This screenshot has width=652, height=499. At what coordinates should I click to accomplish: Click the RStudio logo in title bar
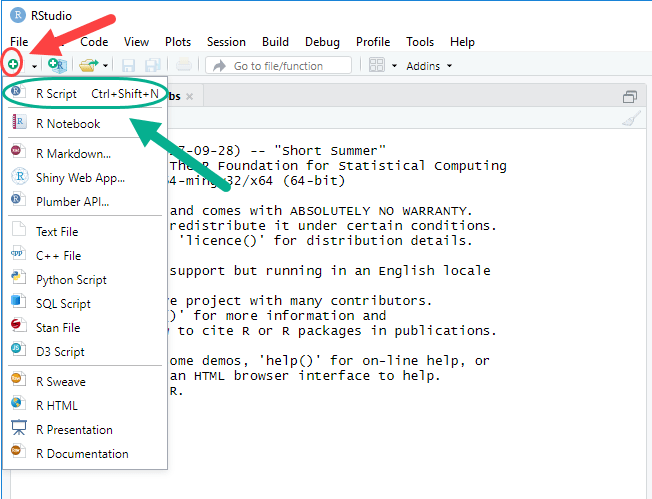(x=18, y=15)
